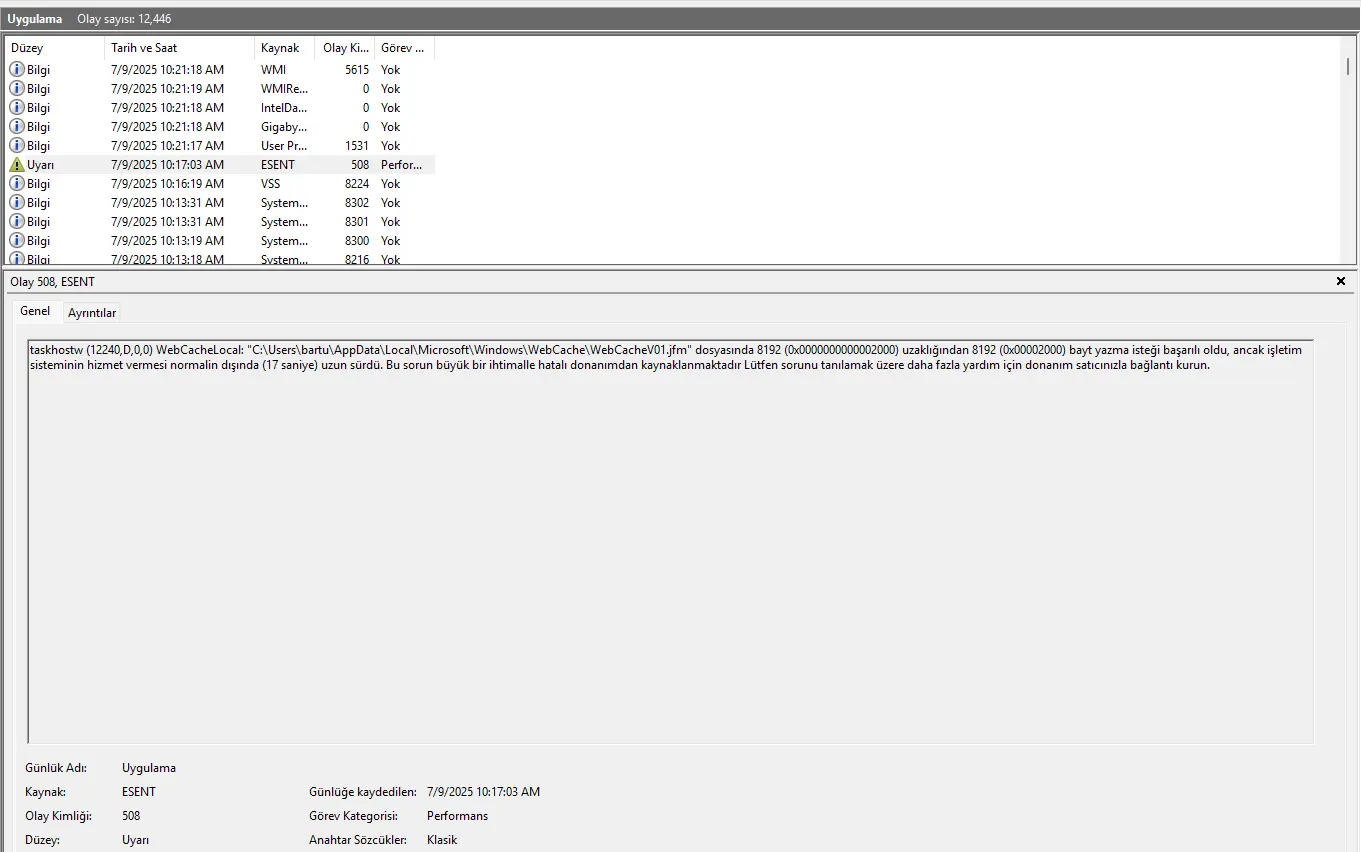The height and width of the screenshot is (852, 1361).
Task: Open the Ayrıntılar tab
Action: click(92, 313)
